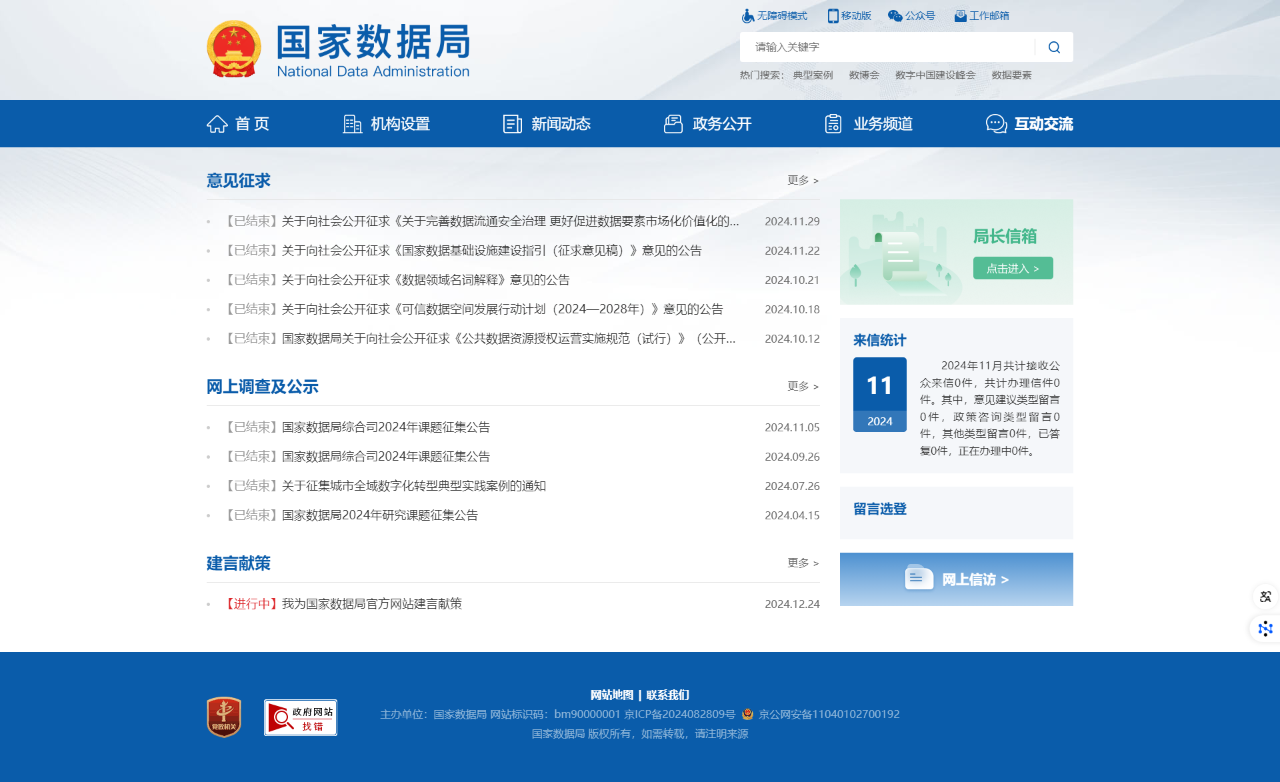Select hot search term 数据要素
This screenshot has width=1280, height=782.
click(1012, 75)
